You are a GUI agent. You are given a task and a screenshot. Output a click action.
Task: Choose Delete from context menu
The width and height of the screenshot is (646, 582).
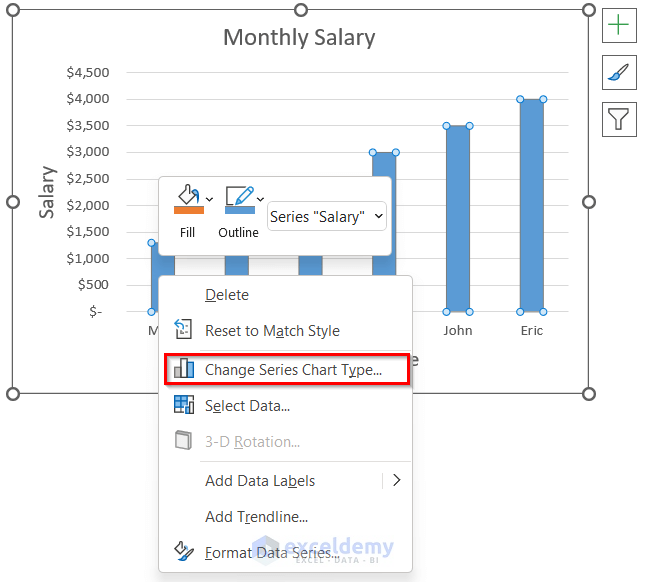pos(286,295)
